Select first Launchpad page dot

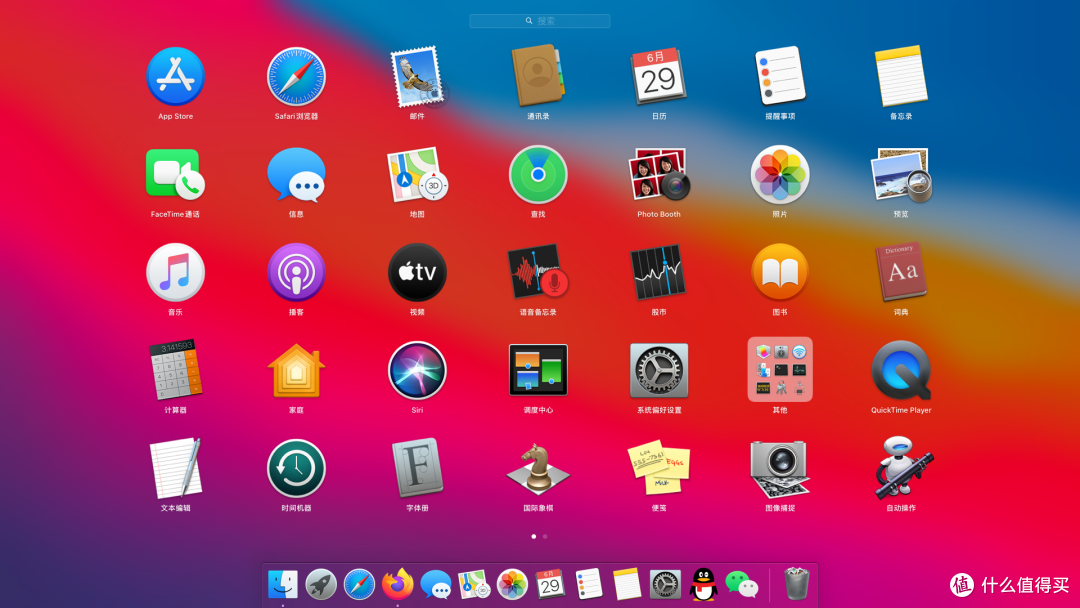[x=534, y=536]
